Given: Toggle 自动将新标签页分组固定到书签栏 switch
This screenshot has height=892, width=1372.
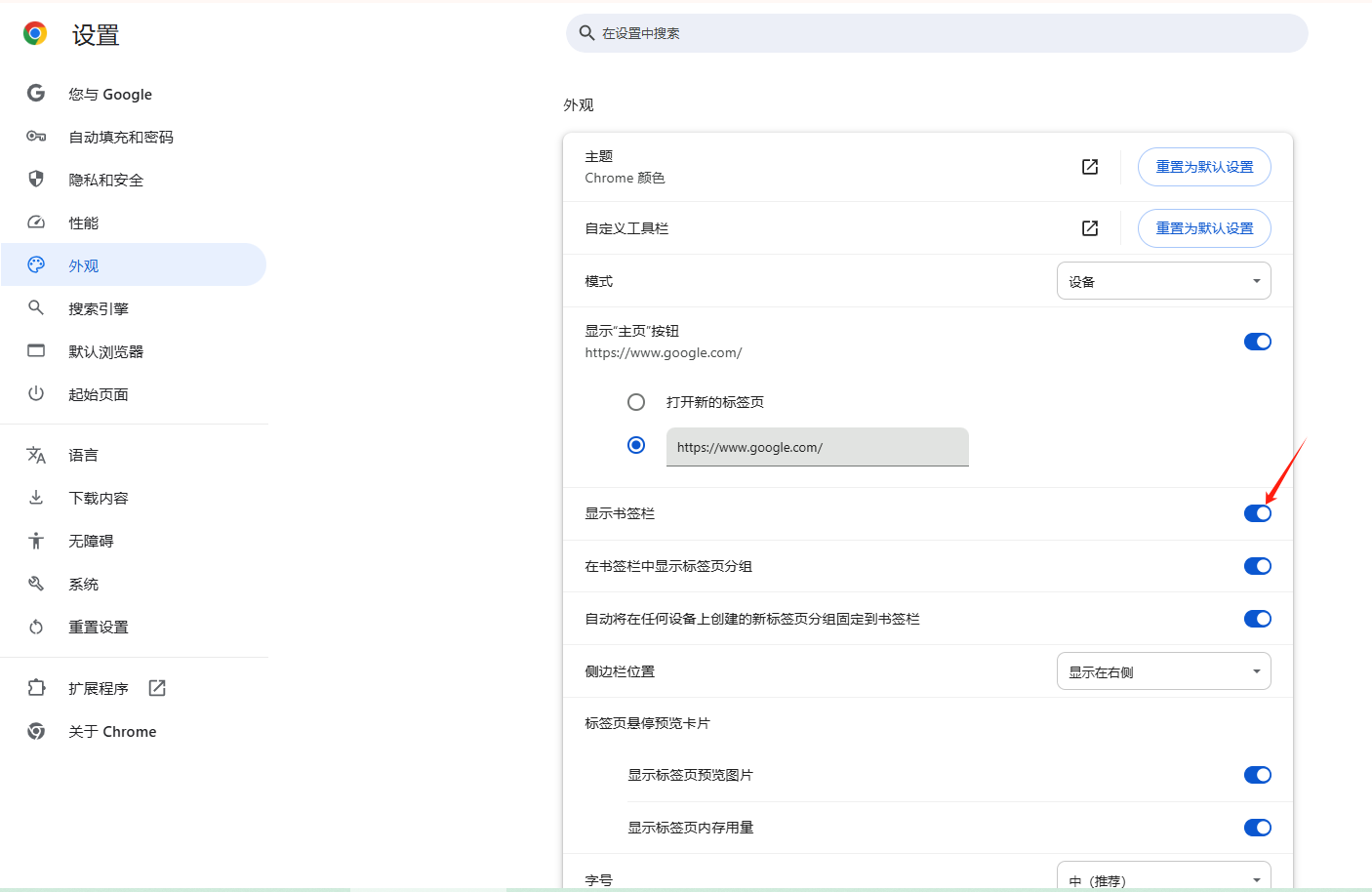Looking at the screenshot, I should click(x=1258, y=619).
